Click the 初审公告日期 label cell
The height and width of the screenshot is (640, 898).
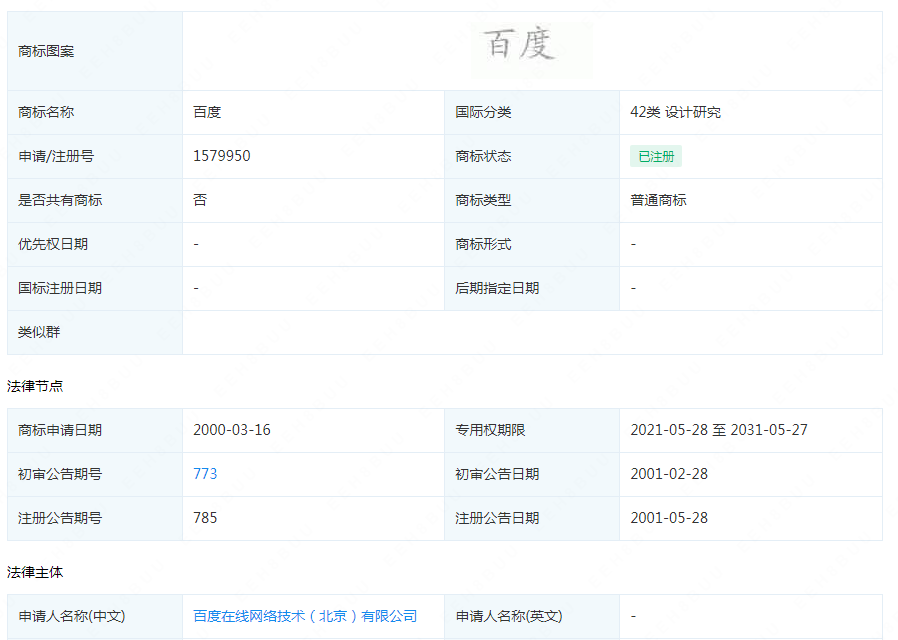coord(532,475)
